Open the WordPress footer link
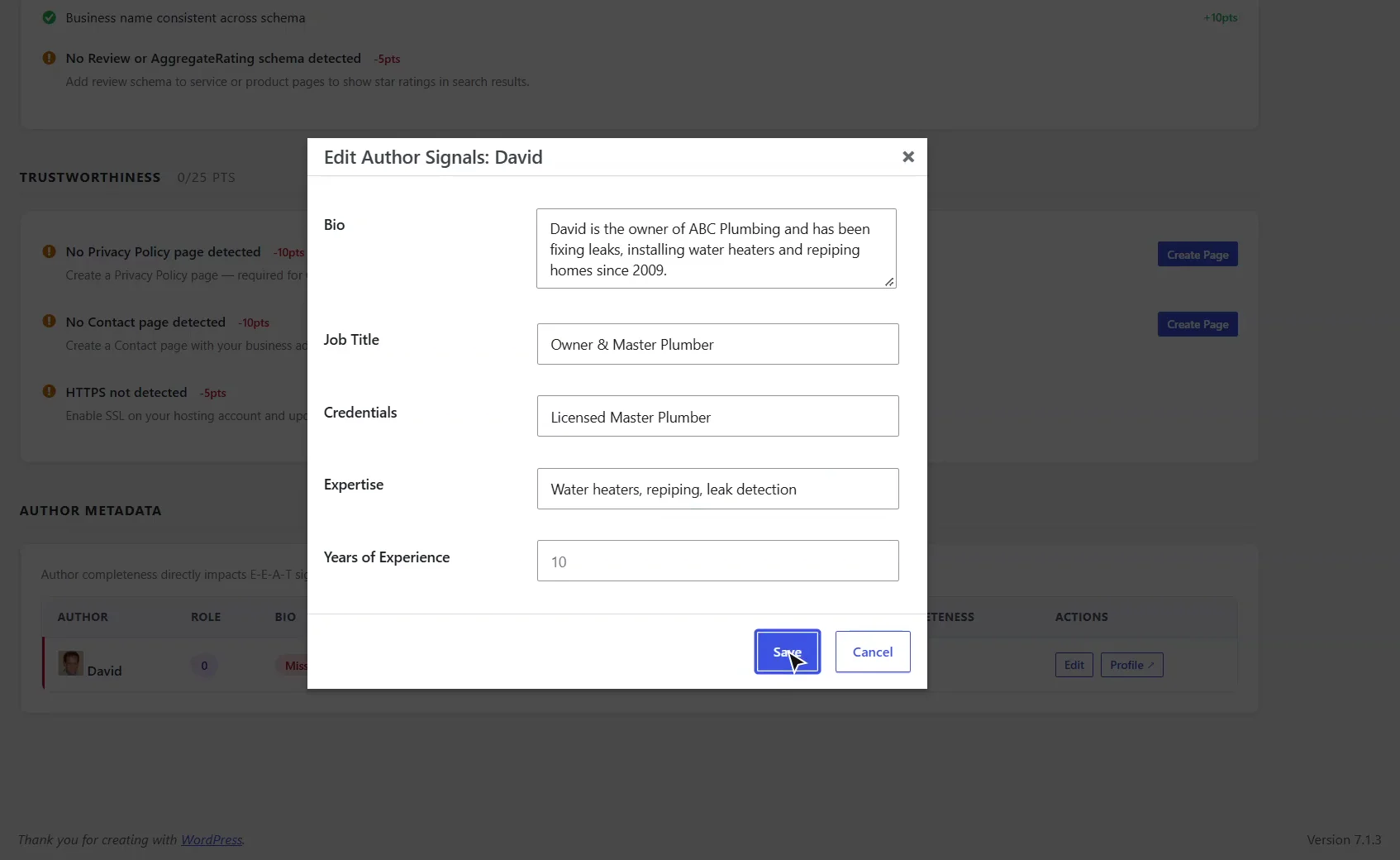 pyautogui.click(x=212, y=839)
